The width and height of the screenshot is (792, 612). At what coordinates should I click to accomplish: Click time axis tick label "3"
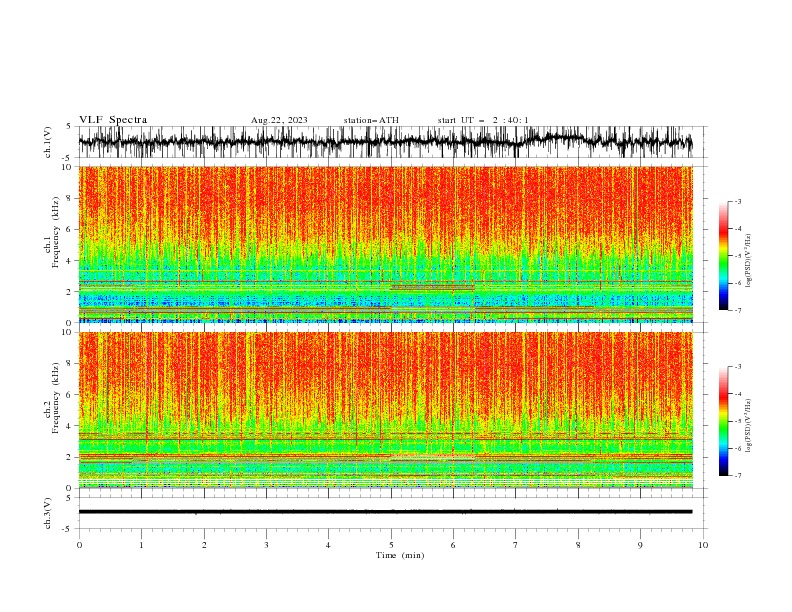(266, 545)
